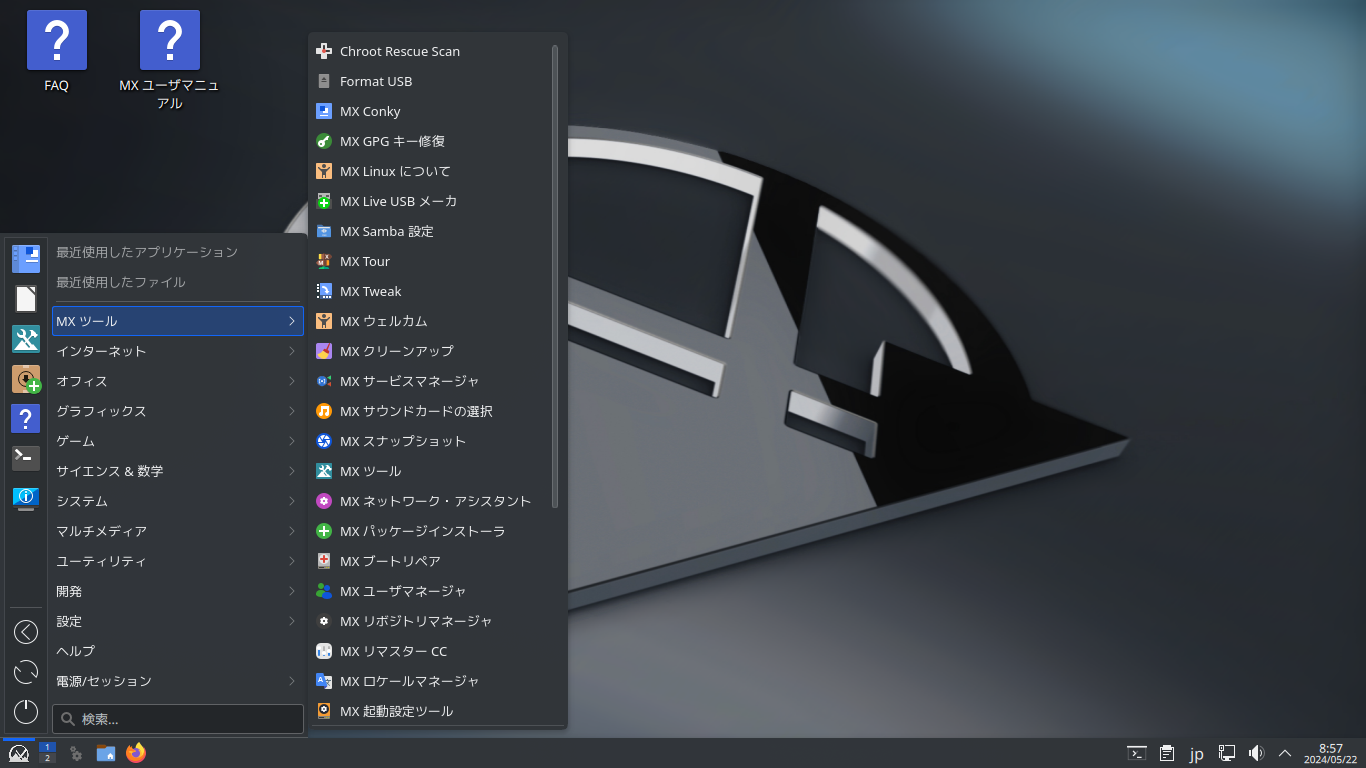The image size is (1366, 768).
Task: Expand the サイエンス & 数学 category
Action: coord(178,471)
